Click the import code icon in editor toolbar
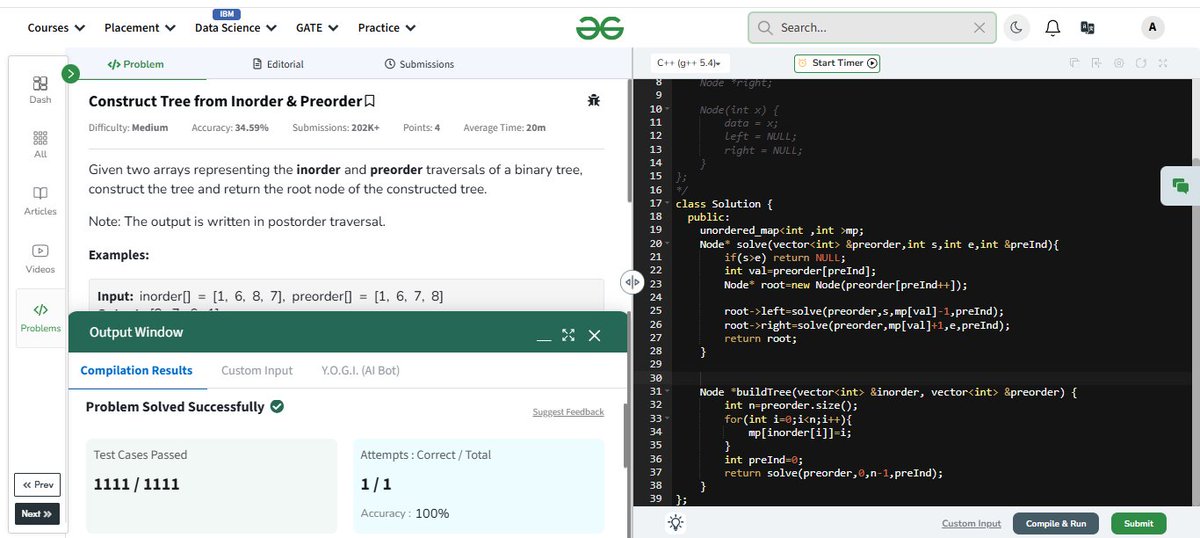Image resolution: width=1200 pixels, height=538 pixels. tap(1096, 63)
